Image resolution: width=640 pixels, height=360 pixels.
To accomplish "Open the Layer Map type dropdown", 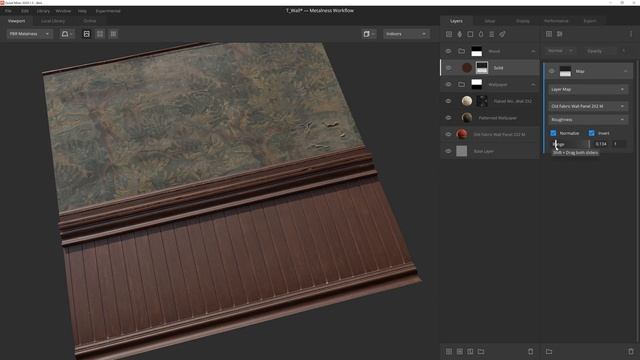I will click(x=588, y=89).
